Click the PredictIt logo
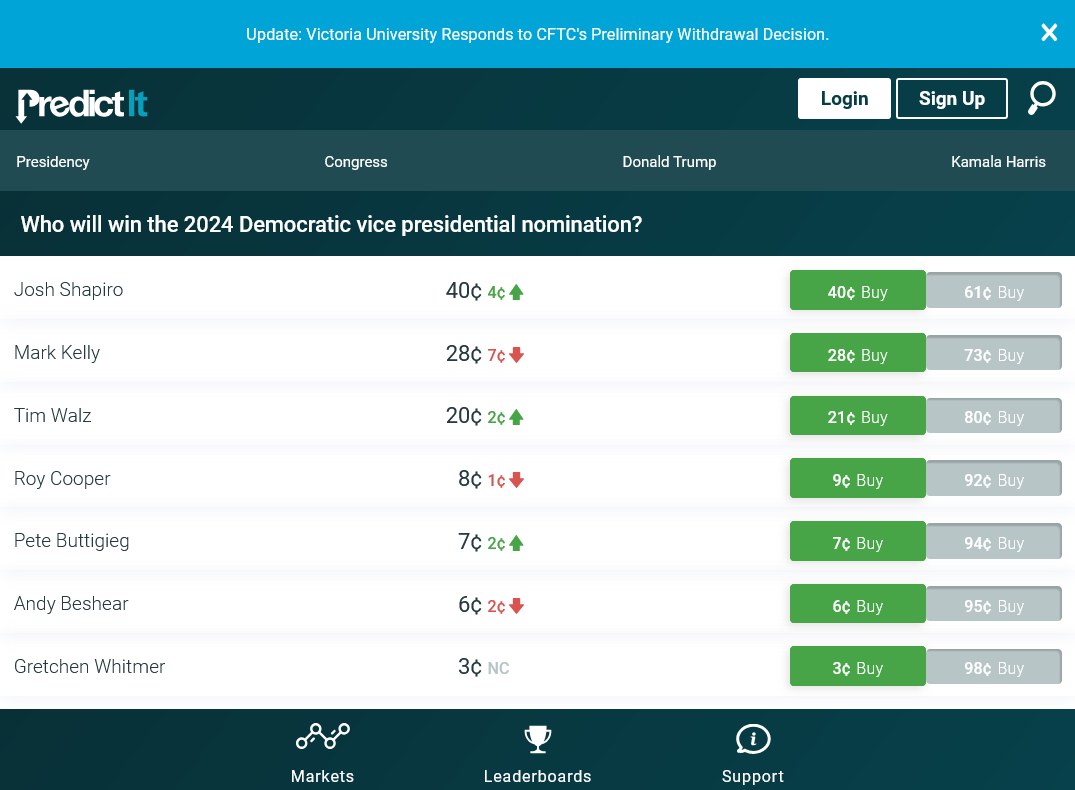1075x790 pixels. (82, 103)
